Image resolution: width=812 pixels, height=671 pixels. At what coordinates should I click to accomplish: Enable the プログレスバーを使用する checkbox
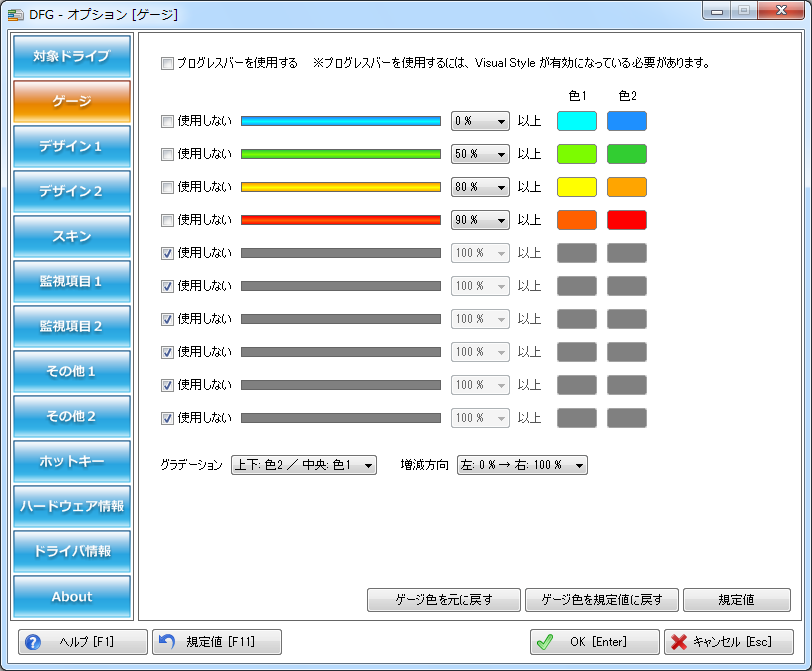(167, 63)
